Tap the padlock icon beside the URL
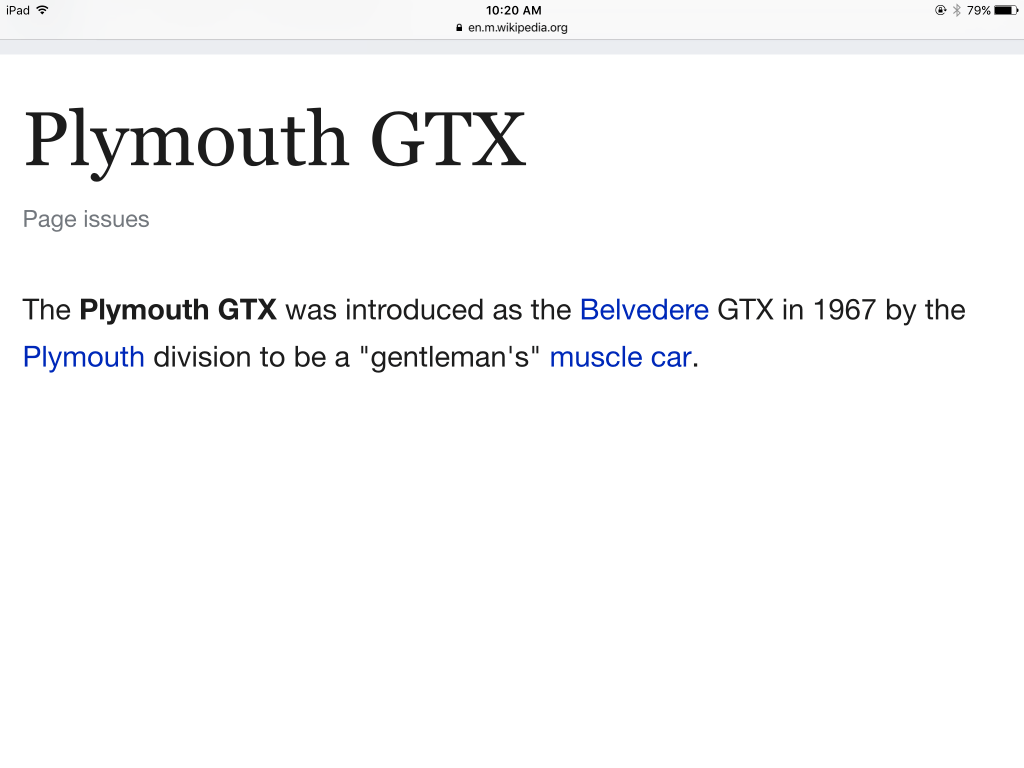 coord(459,28)
